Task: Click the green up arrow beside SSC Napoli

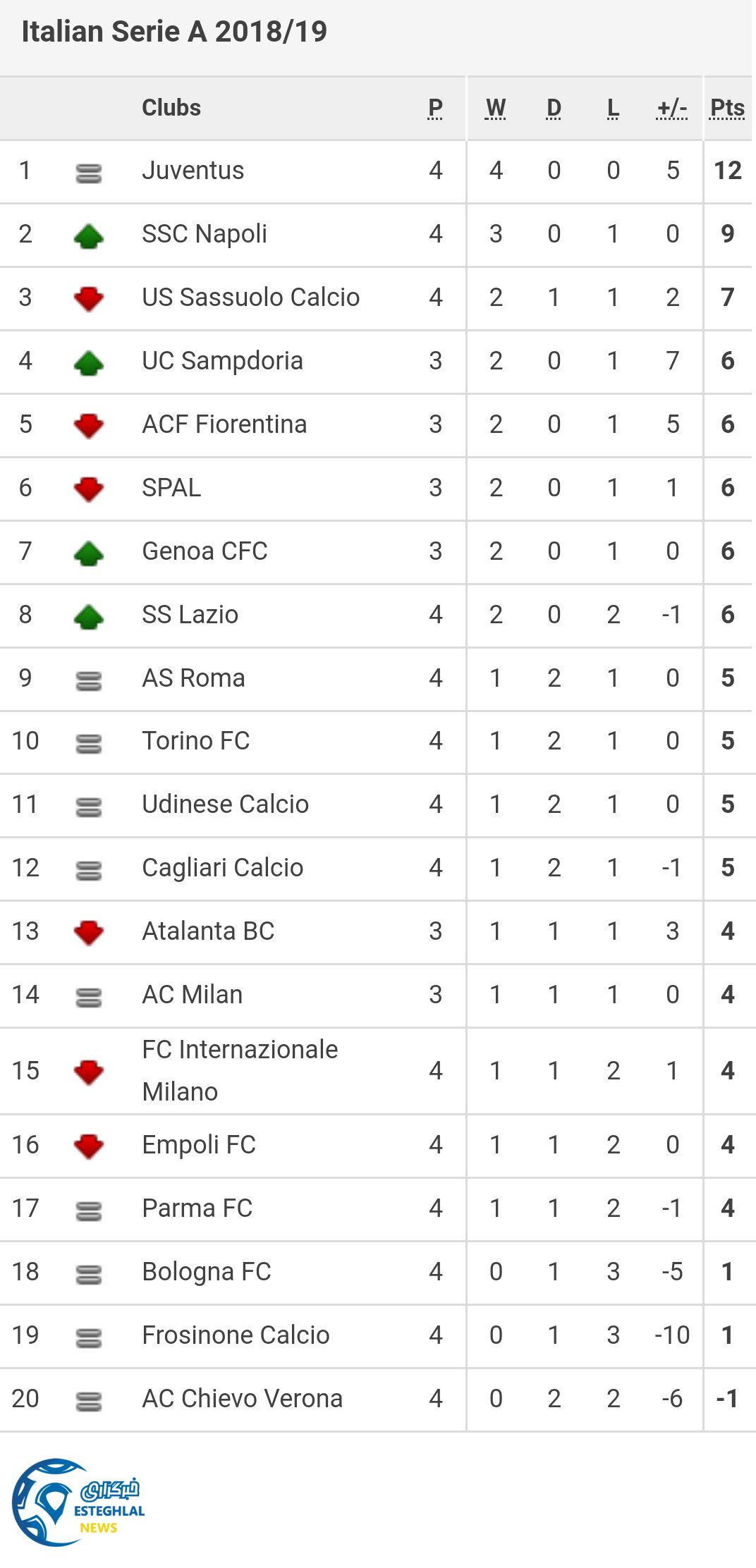Action: pos(89,236)
